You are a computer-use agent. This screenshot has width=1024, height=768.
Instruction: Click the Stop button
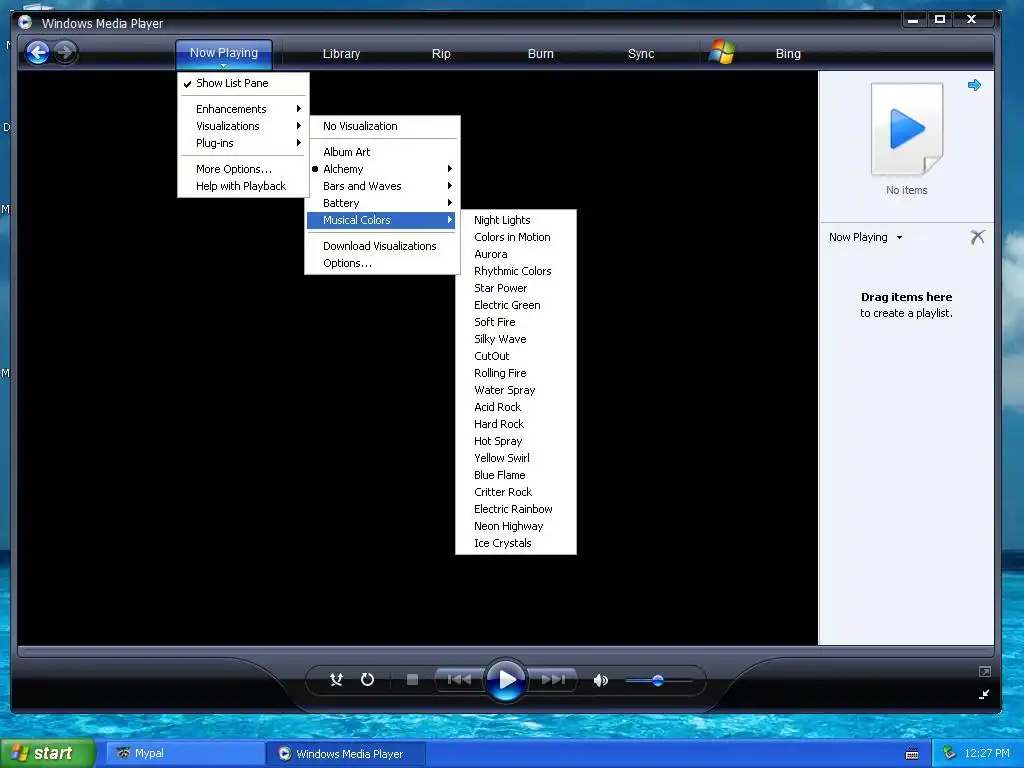(412, 680)
